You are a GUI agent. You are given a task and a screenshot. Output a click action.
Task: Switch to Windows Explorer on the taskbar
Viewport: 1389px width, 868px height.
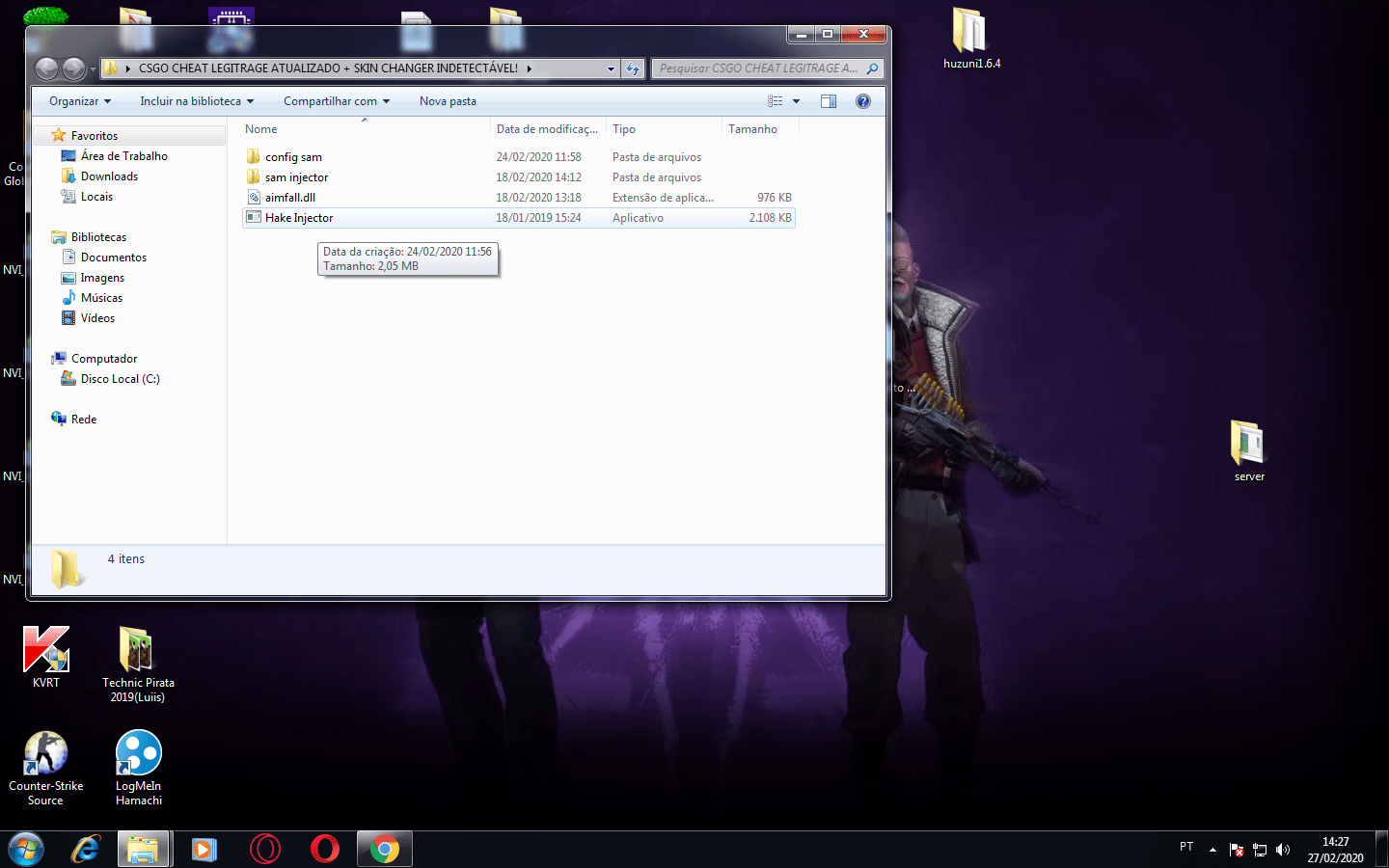point(144,849)
